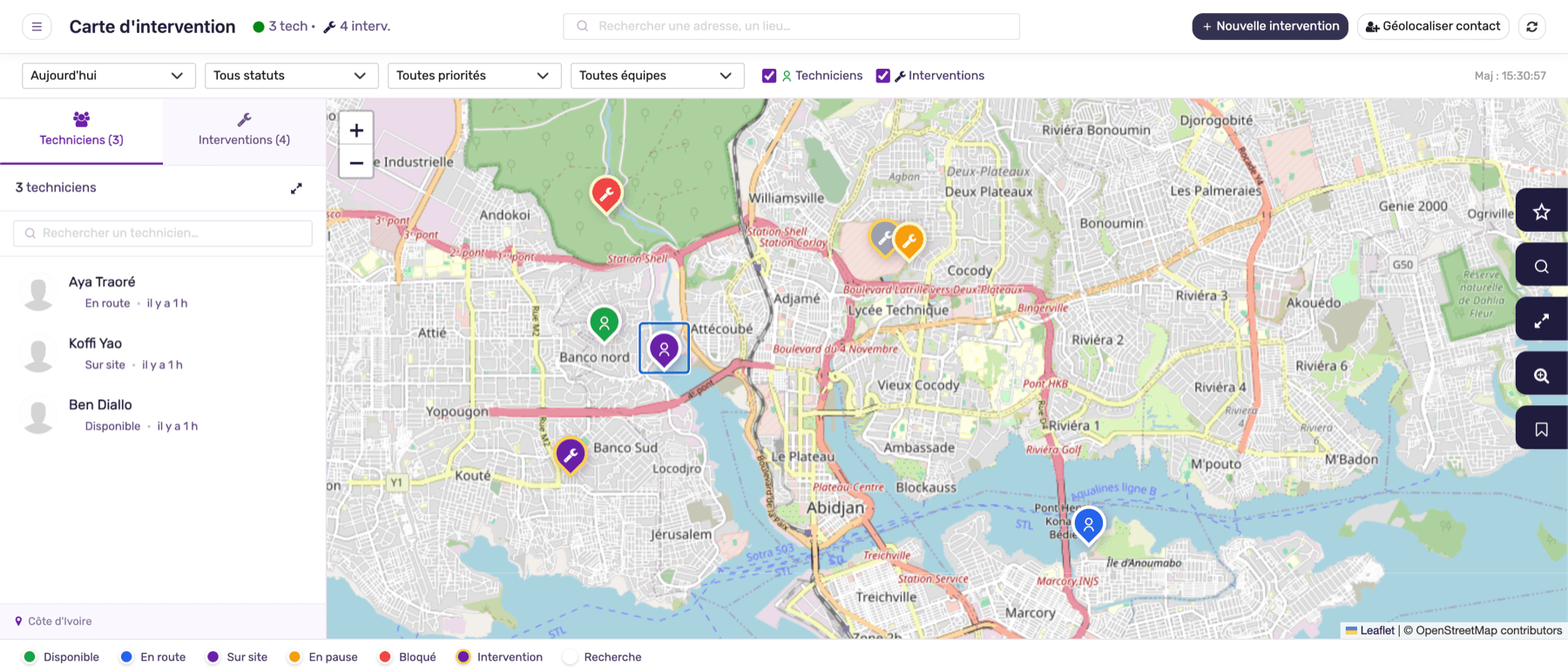Open the OpenStreetMap contributors link
The image size is (1568, 672).
1489,630
